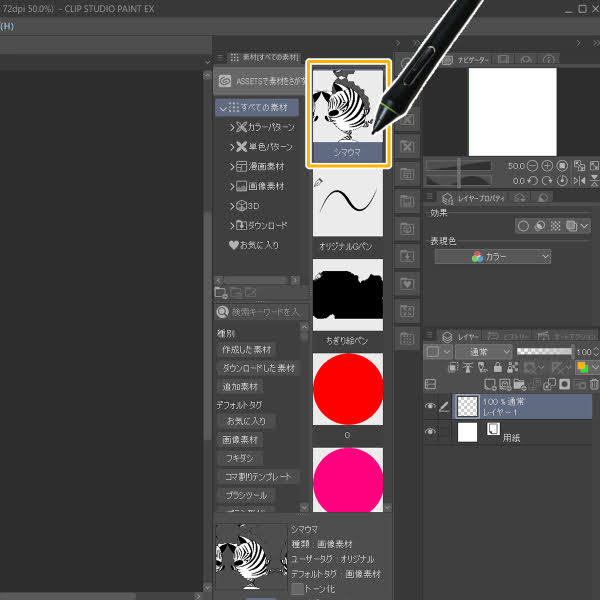Switch to the 素材 material tab
The image size is (600, 600).
point(266,57)
